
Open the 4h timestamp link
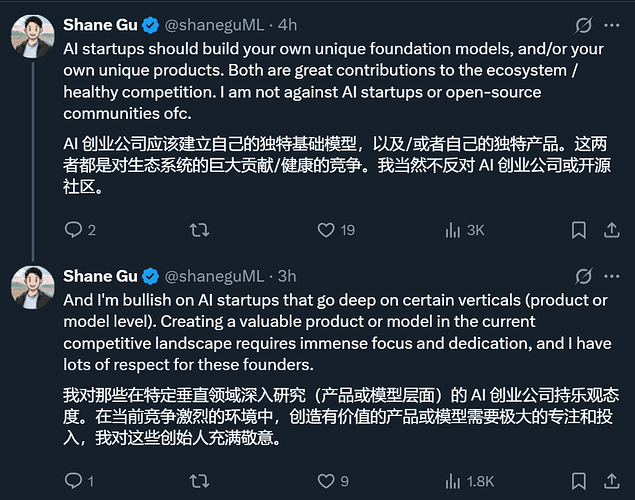click(x=287, y=25)
